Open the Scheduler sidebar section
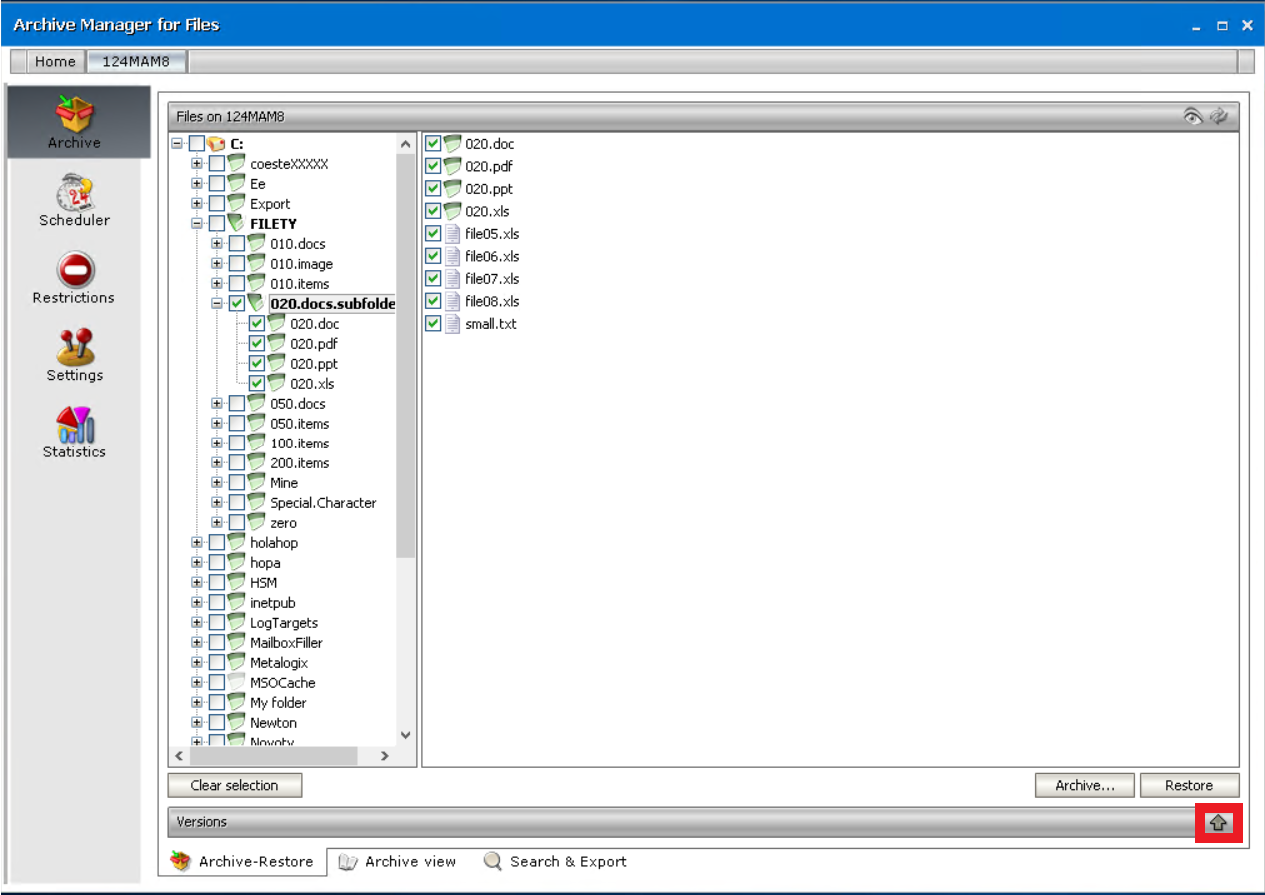This screenshot has height=895, width=1265. 75,200
